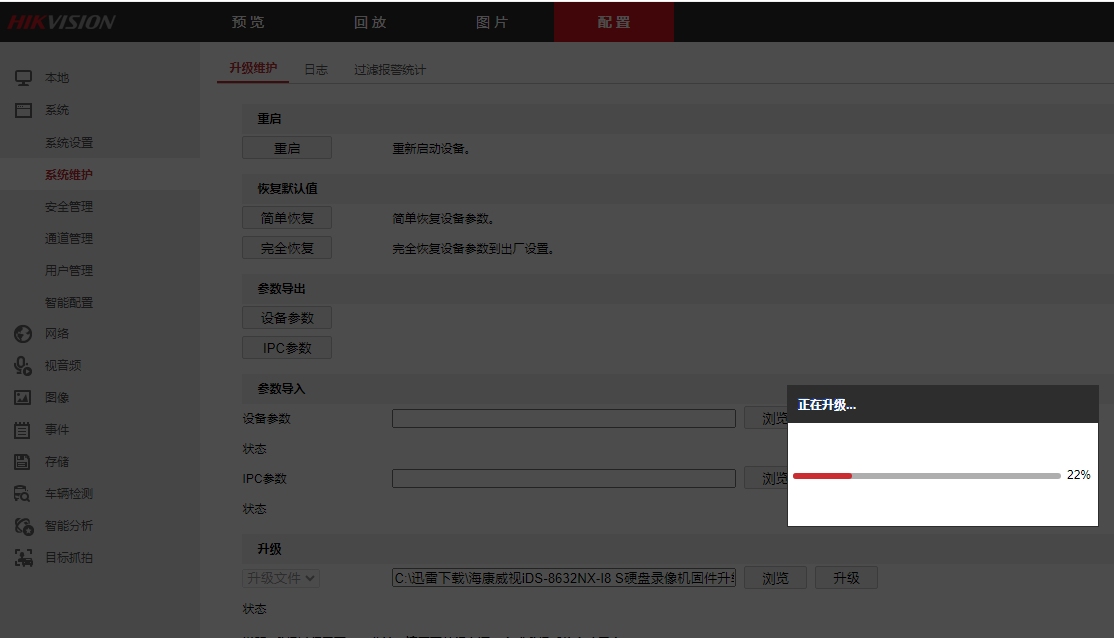Click the Hikvision logo
The image size is (1114, 638).
pyautogui.click(x=61, y=22)
